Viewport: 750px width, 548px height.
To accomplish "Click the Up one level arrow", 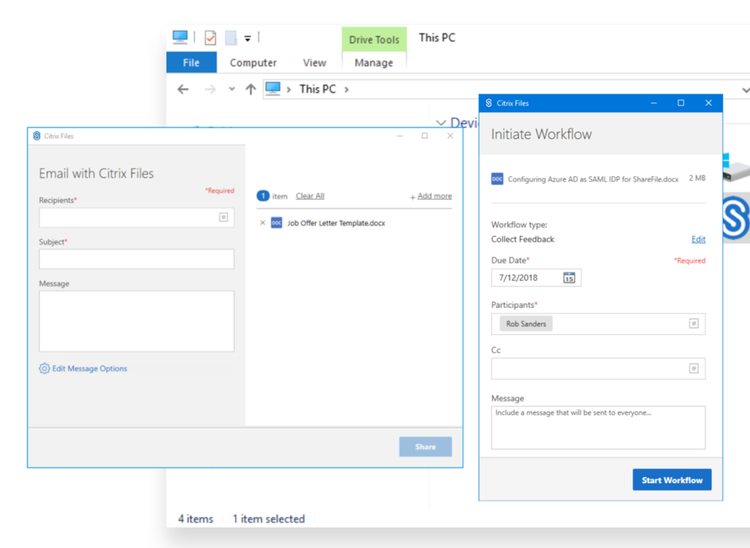I will point(251,89).
